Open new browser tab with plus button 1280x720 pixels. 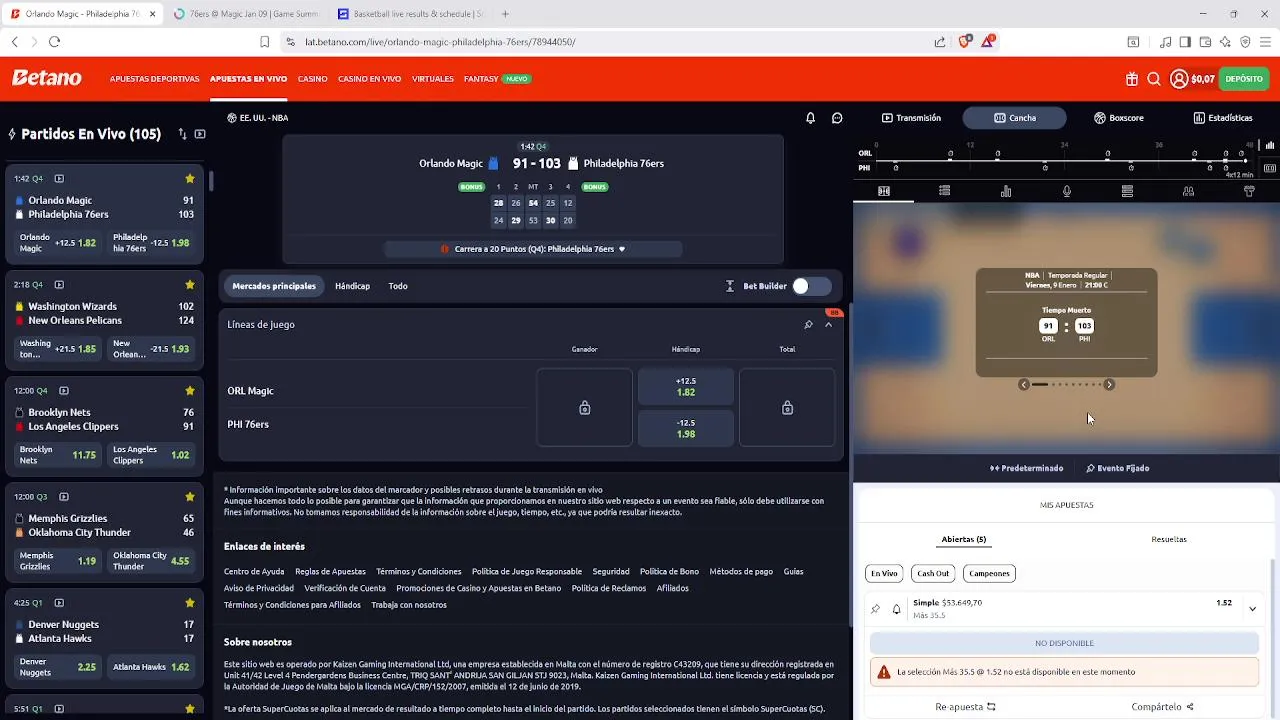505,14
